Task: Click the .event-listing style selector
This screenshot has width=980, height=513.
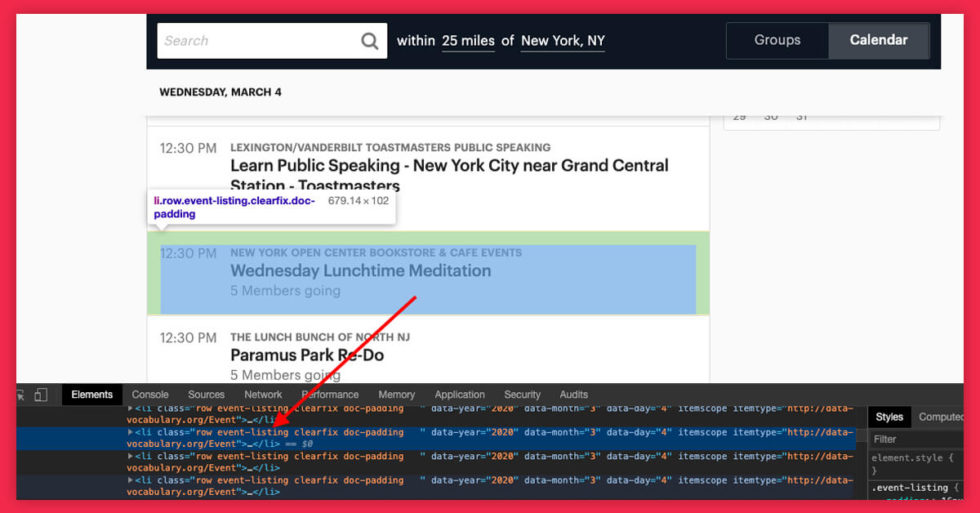Action: 909,488
